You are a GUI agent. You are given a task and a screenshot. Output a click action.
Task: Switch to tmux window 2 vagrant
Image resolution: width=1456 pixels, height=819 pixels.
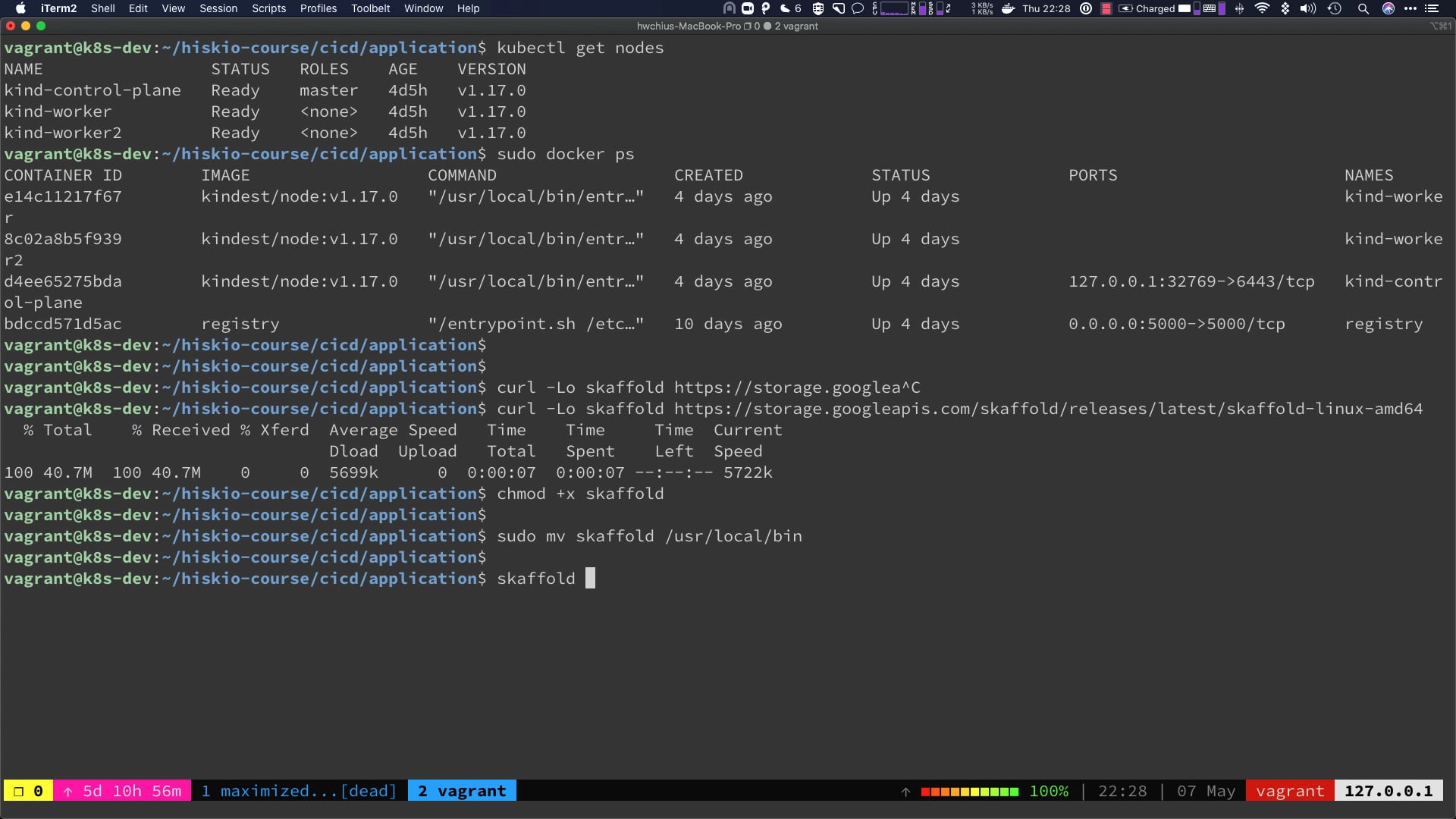click(x=462, y=791)
